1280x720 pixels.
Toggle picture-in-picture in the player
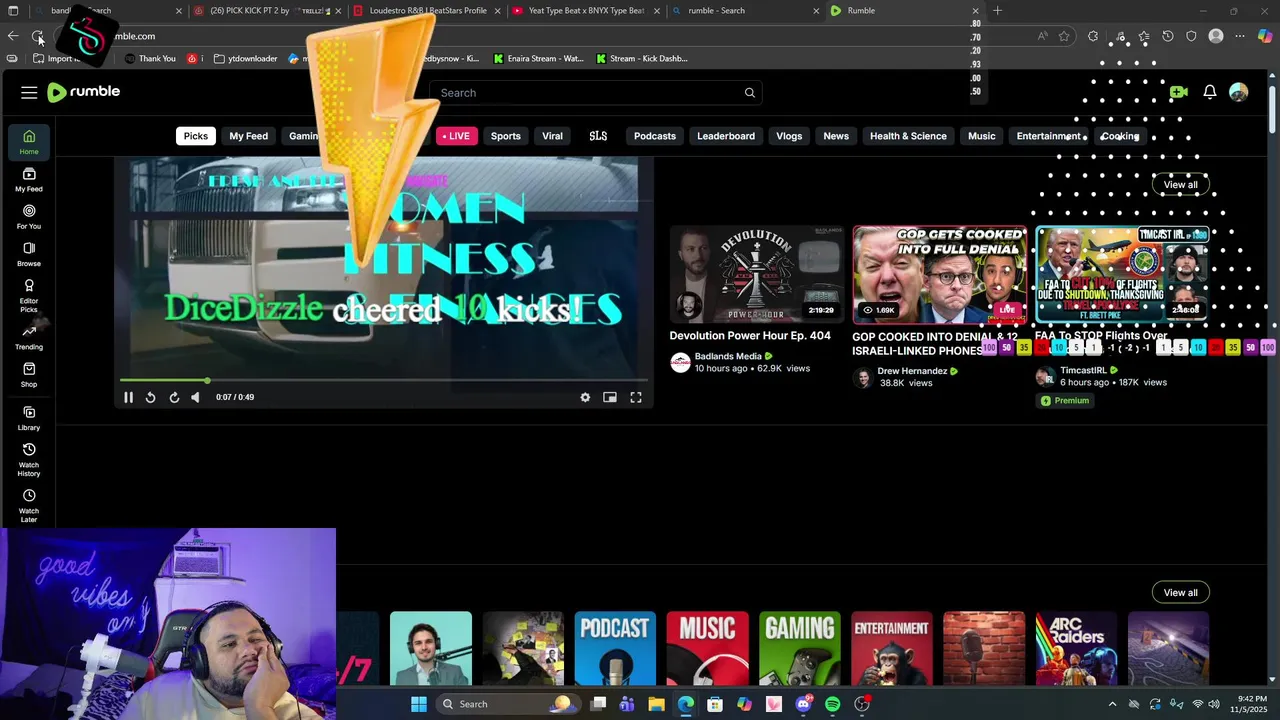pyautogui.click(x=610, y=397)
